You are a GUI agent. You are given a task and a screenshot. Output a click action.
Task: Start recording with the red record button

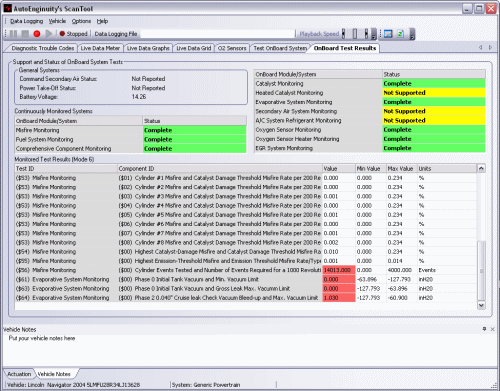37,34
